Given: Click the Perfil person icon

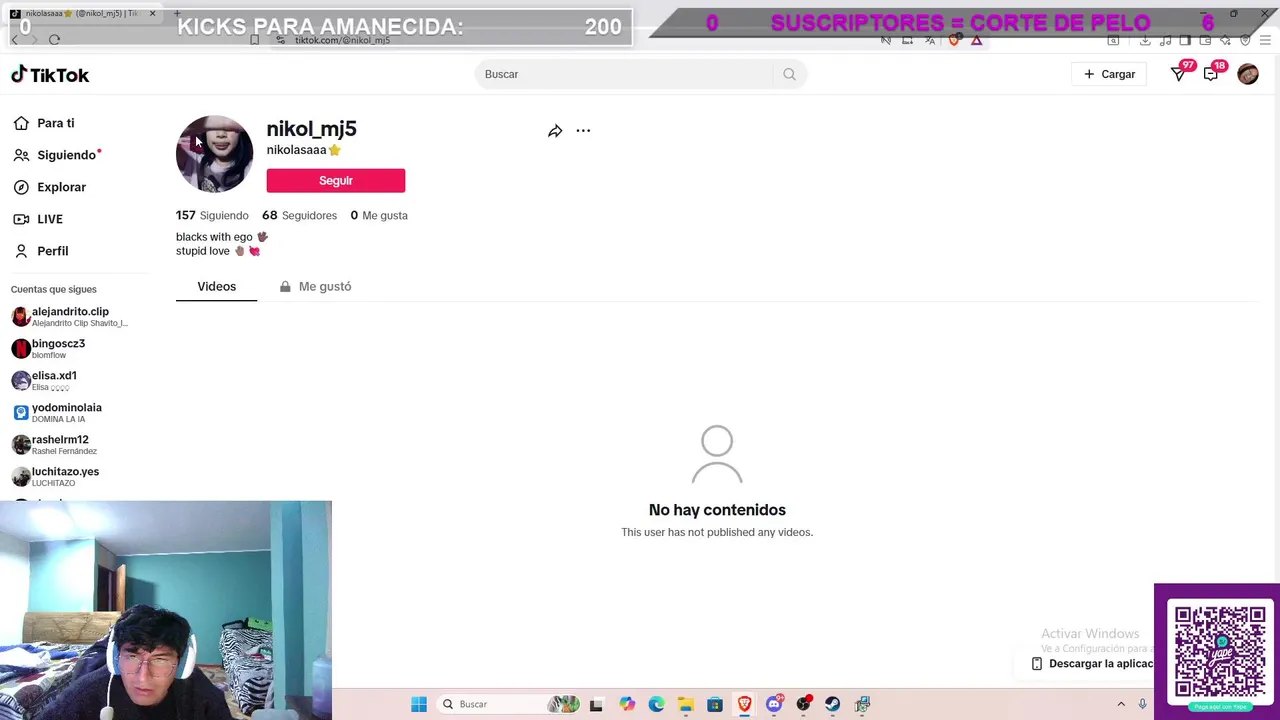Looking at the screenshot, I should pyautogui.click(x=21, y=251).
